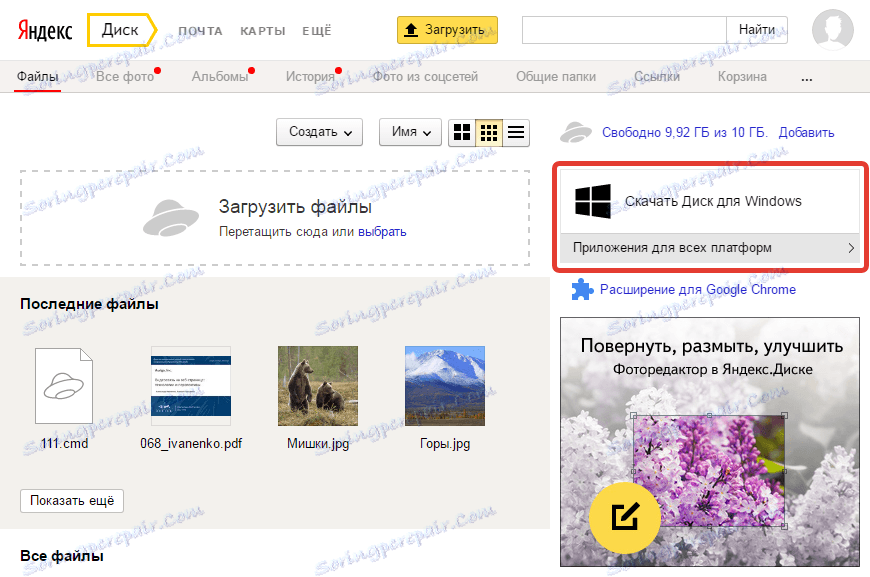This screenshot has width=870, height=577.
Task: Open the ЕЩЁ services menu
Action: point(317,31)
